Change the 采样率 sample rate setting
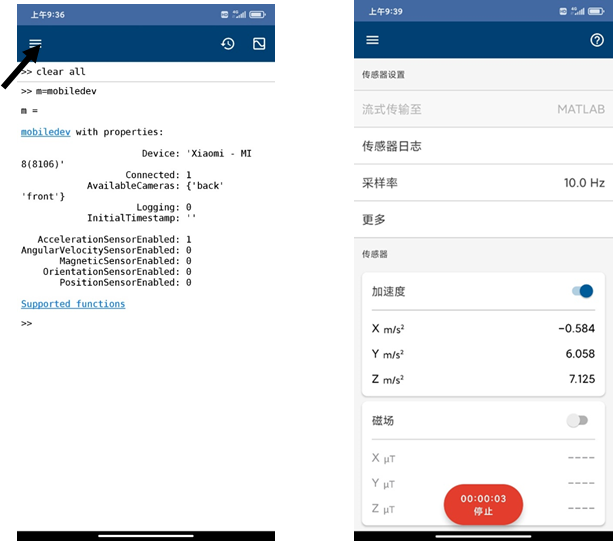The image size is (613, 541). (x=483, y=183)
